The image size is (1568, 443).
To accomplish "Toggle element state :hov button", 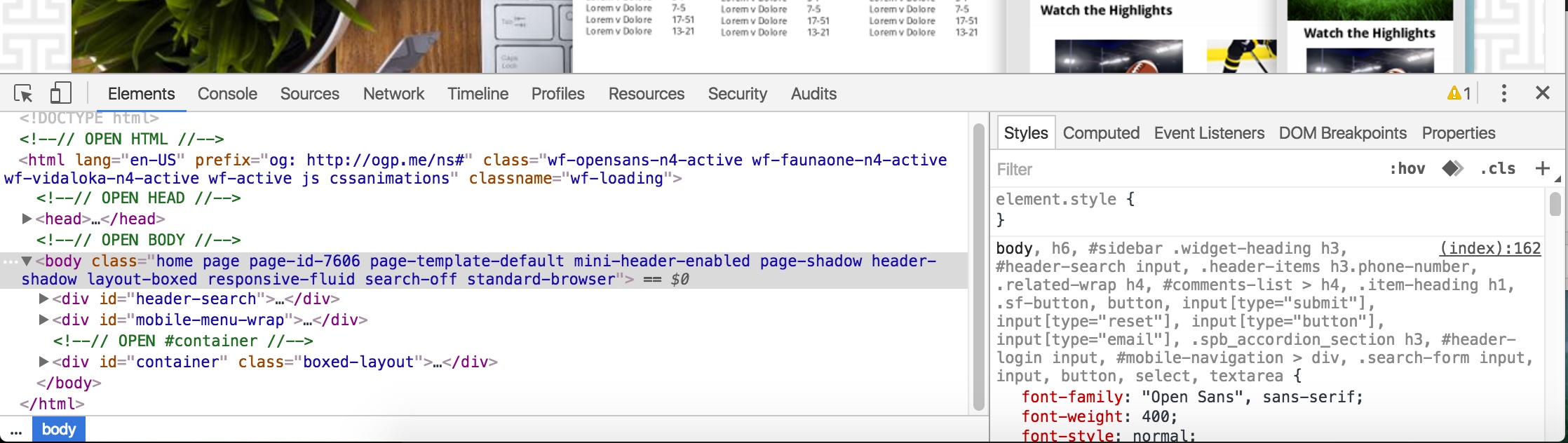I will point(1407,168).
